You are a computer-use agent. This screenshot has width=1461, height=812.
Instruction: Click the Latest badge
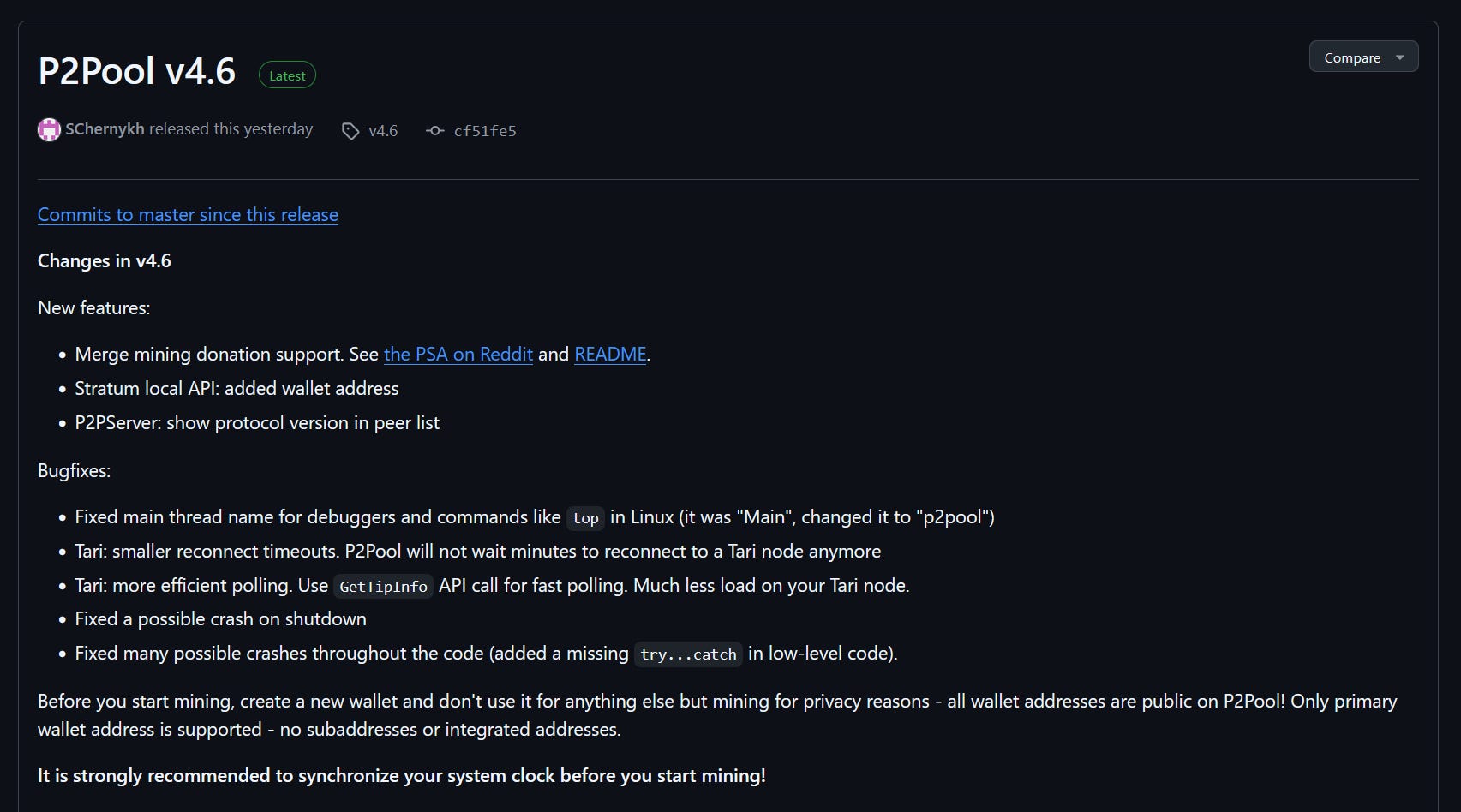[287, 75]
